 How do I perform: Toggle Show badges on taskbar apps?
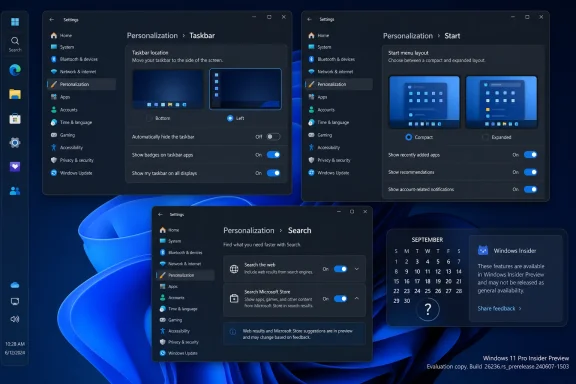[273, 155]
